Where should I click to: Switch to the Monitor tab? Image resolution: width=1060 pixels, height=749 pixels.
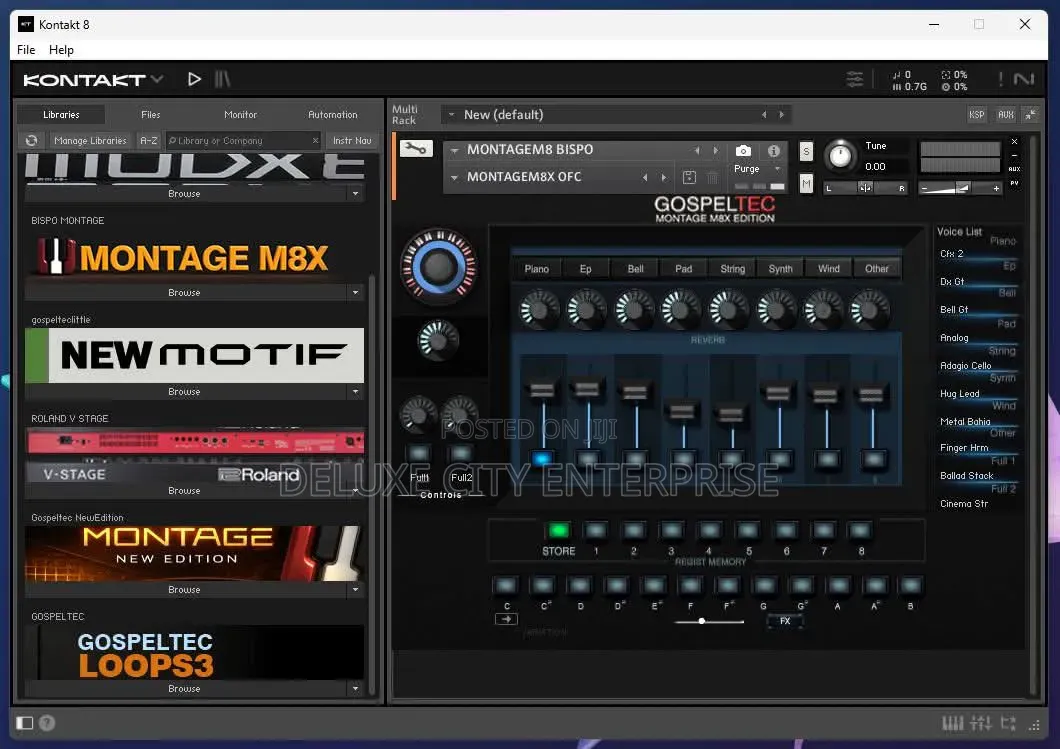[241, 115]
